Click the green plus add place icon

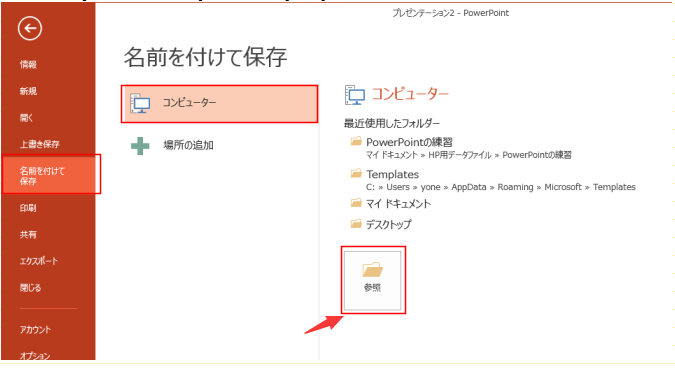click(140, 146)
